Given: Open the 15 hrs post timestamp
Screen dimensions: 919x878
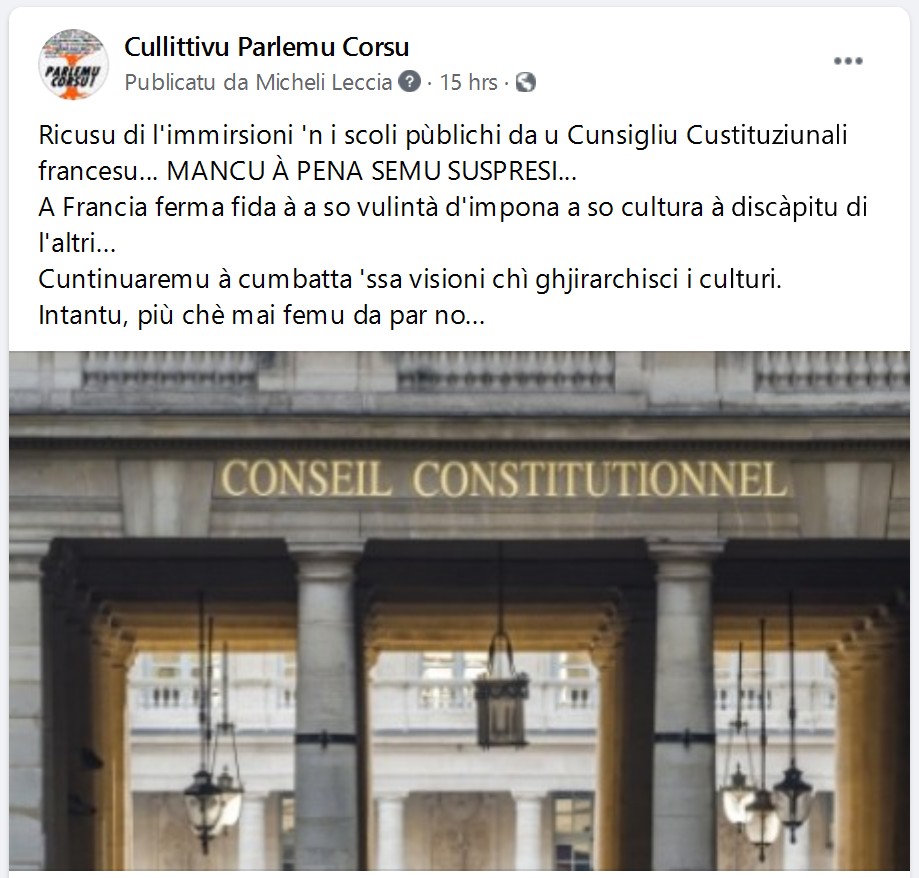Looking at the screenshot, I should 468,82.
